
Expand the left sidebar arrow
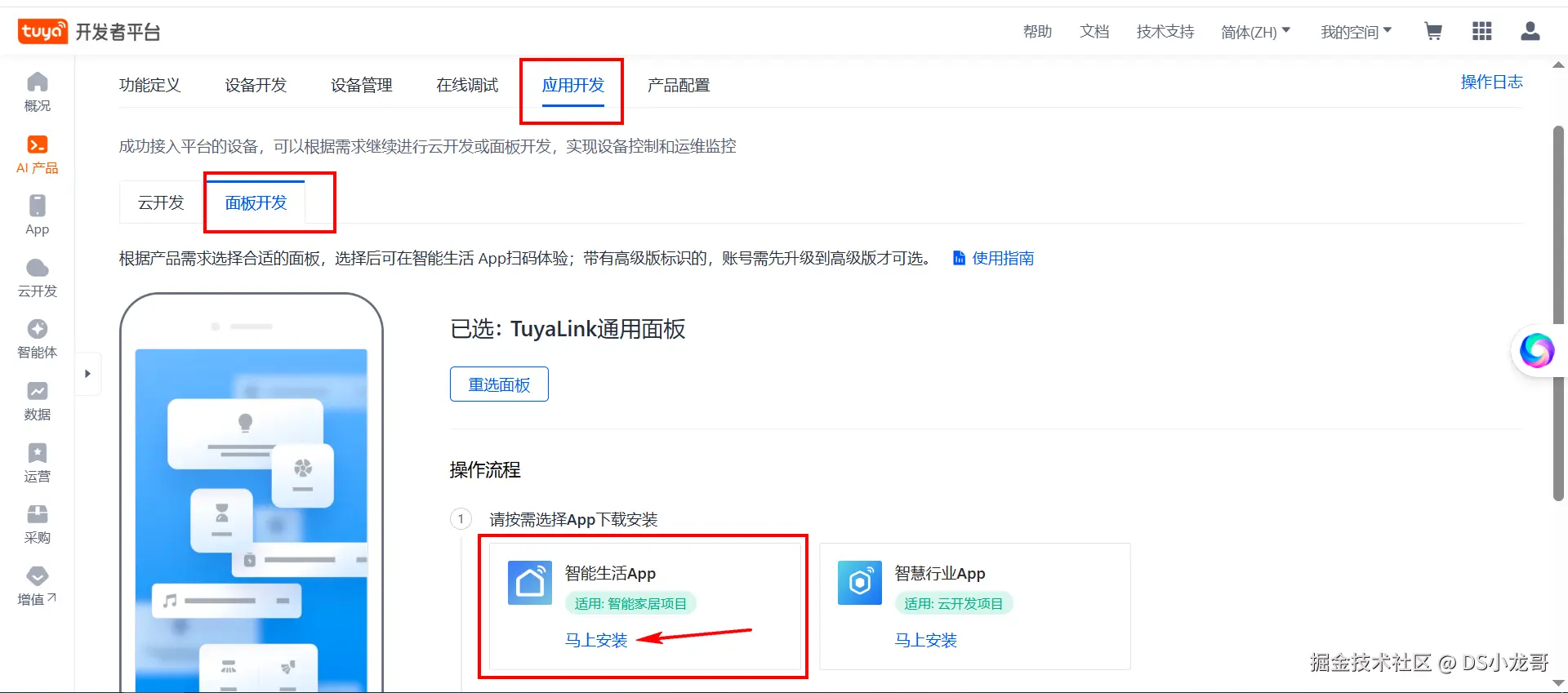(x=87, y=374)
